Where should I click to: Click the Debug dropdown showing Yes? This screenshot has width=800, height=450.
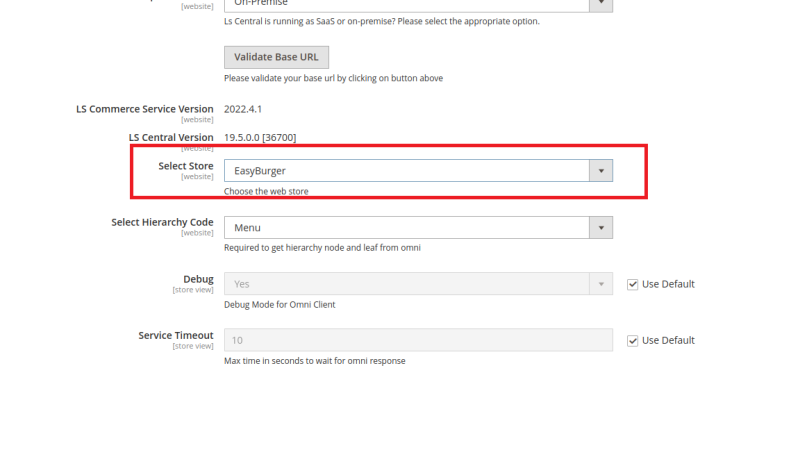(x=418, y=284)
